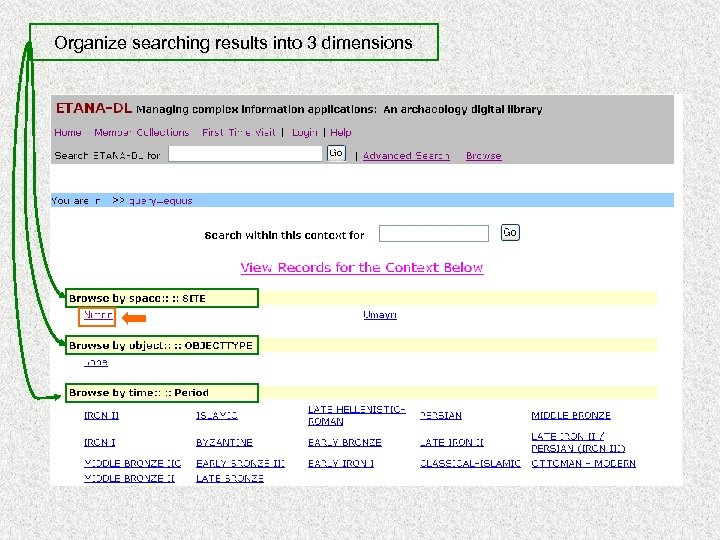The width and height of the screenshot is (720, 540).
Task: Select EARLY BRONZE III period link
Action: pos(241,463)
